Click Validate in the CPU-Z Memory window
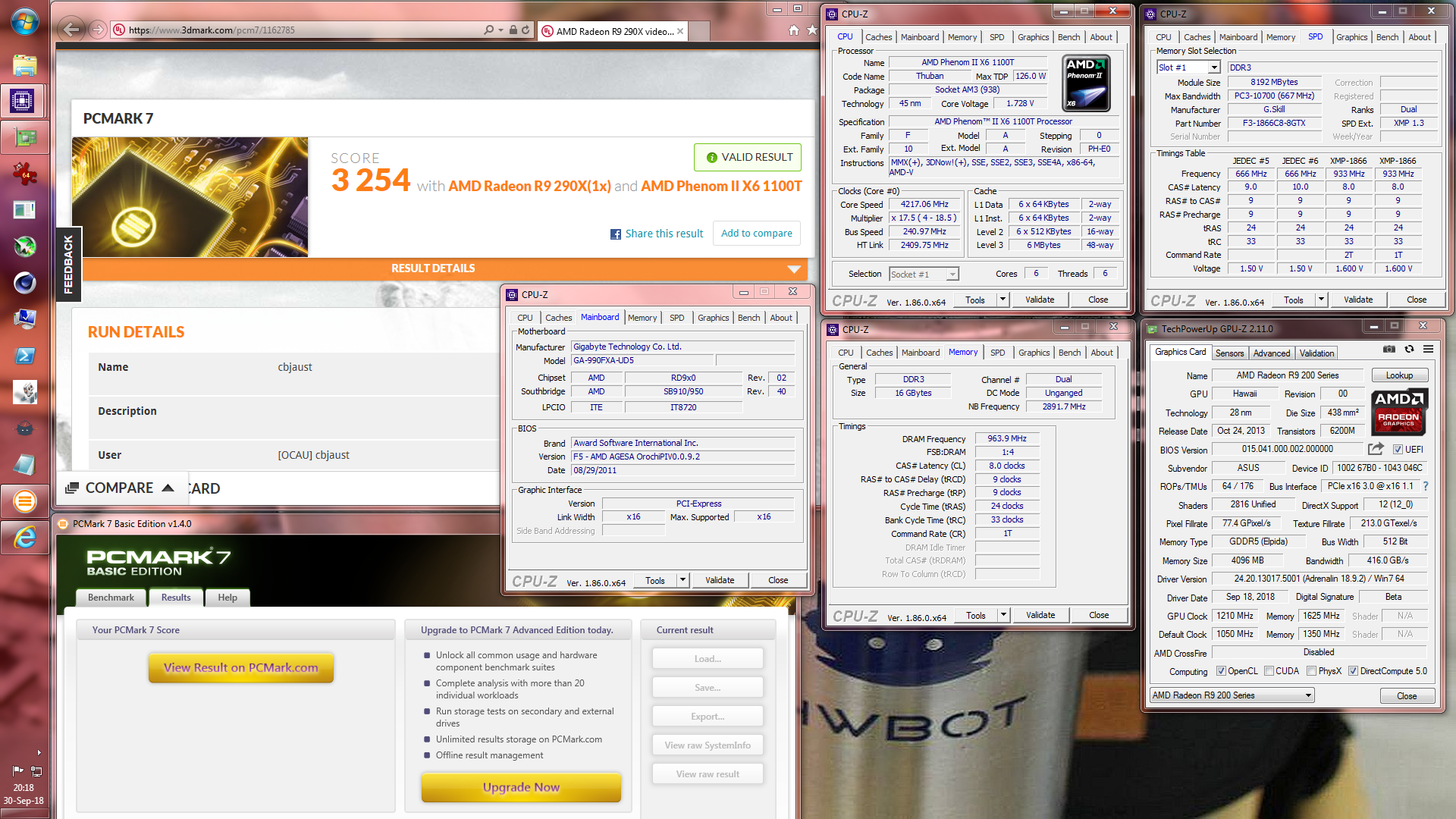Viewport: 1456px width, 819px height. click(1040, 615)
